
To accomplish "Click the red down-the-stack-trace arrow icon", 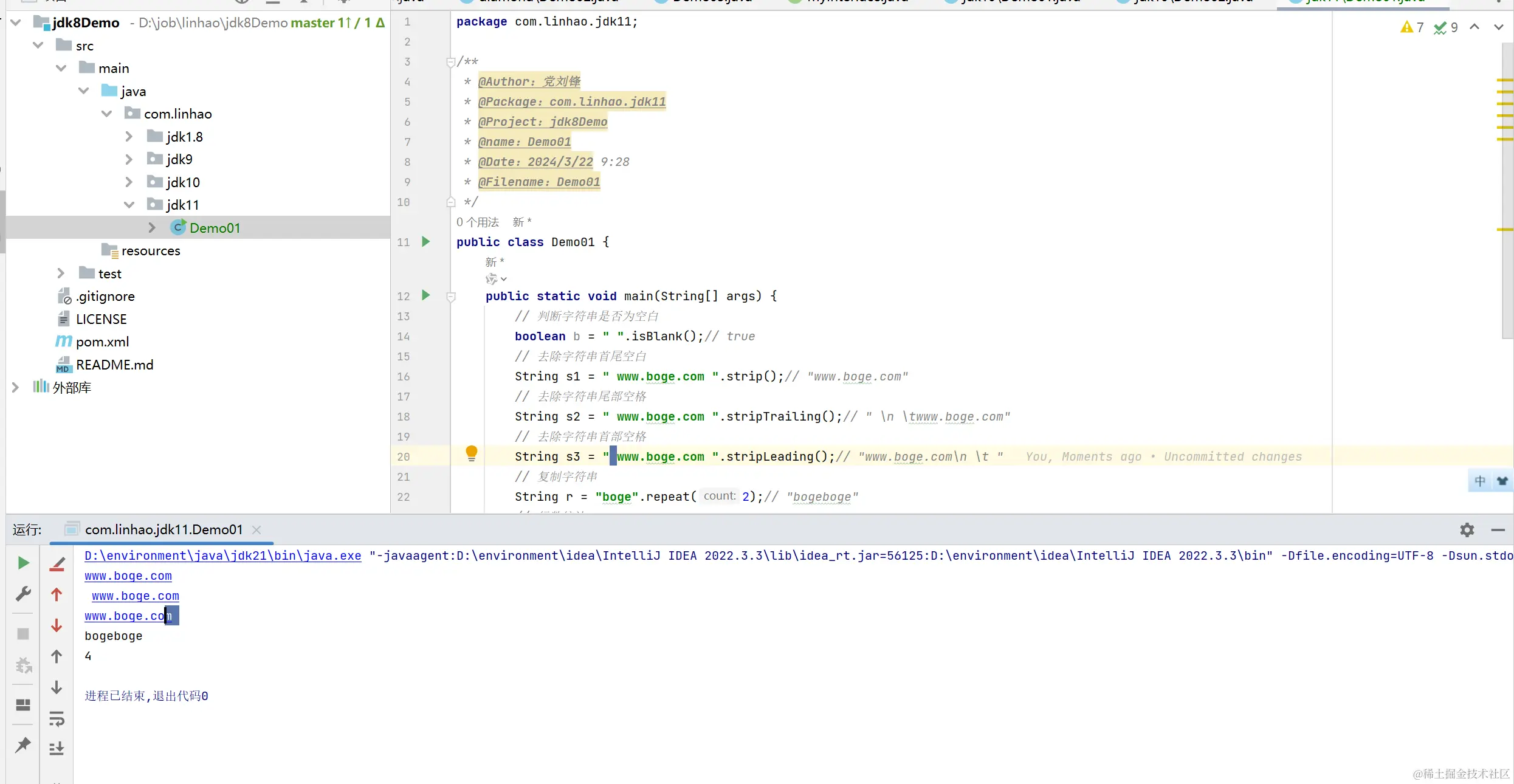I will [57, 625].
